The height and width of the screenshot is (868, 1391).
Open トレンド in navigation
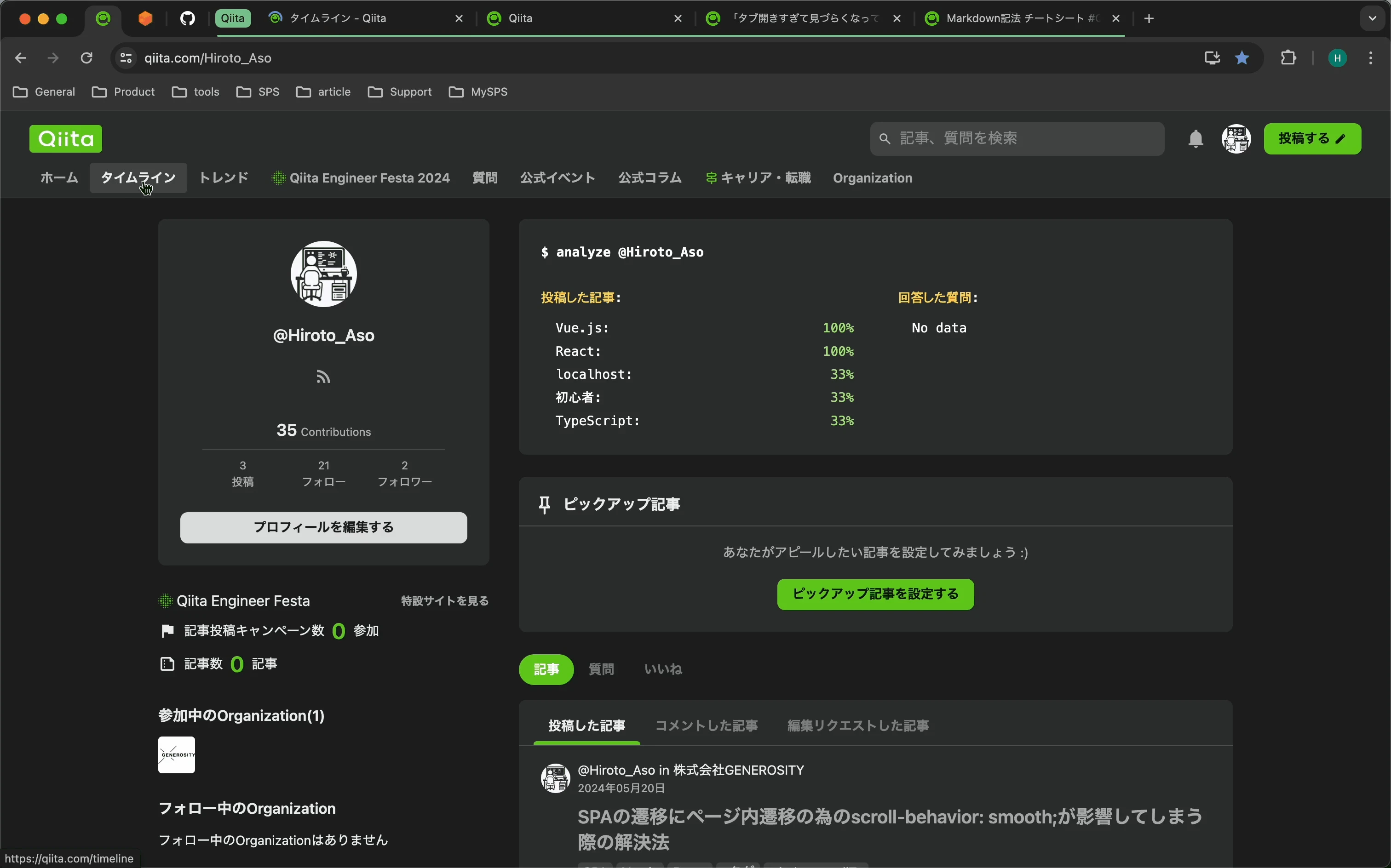tap(224, 178)
